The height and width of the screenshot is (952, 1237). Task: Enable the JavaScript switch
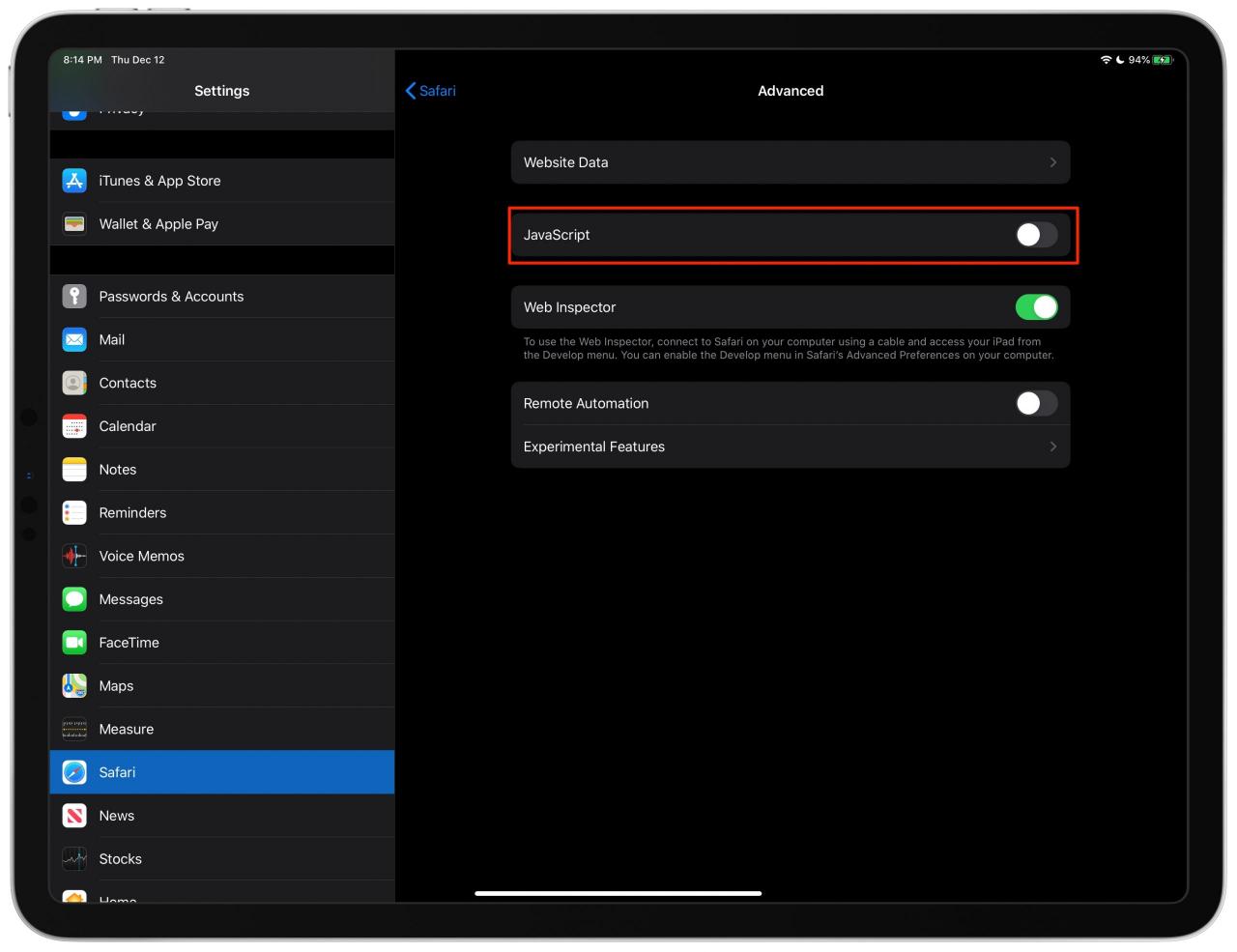(1036, 235)
